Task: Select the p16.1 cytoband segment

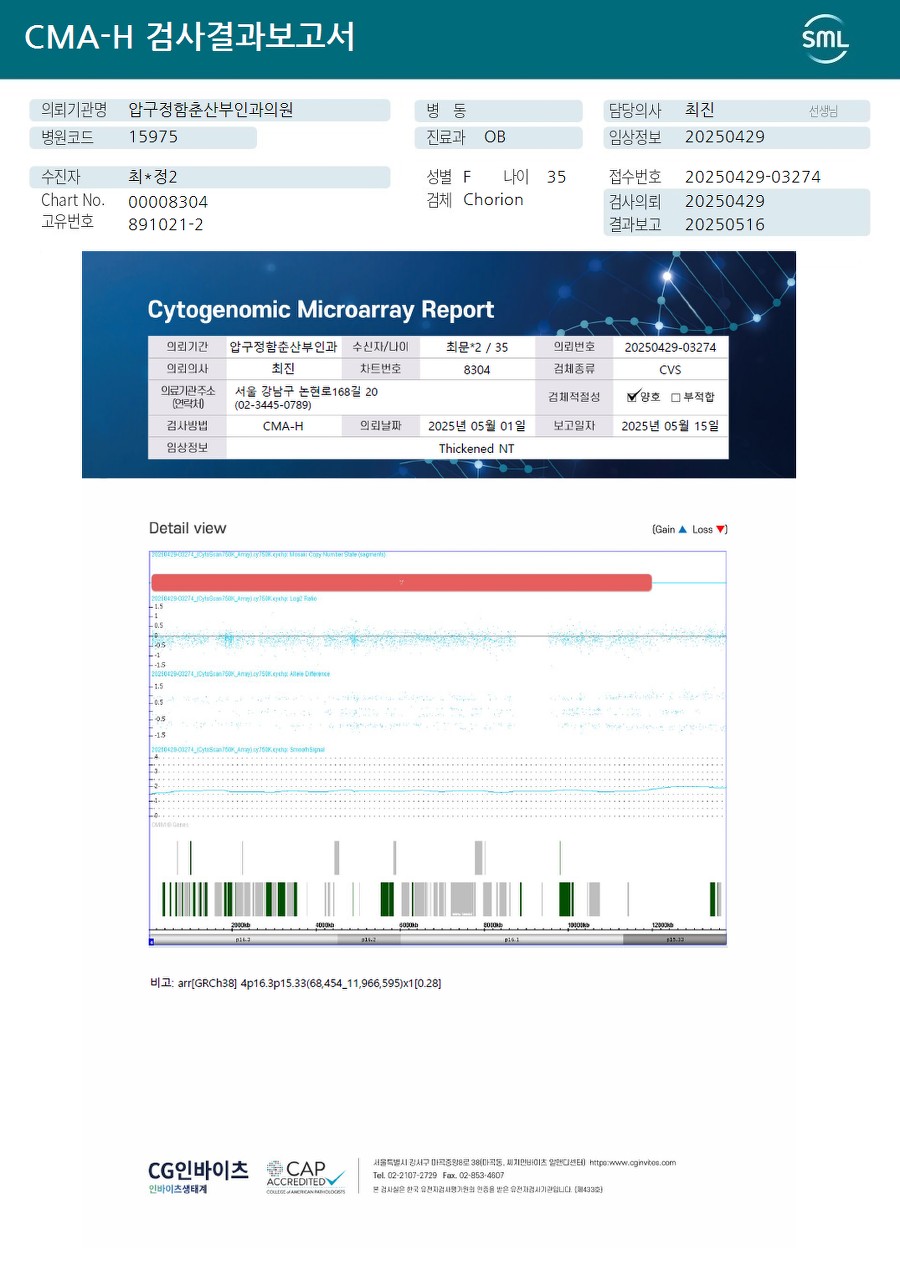Action: (x=511, y=940)
